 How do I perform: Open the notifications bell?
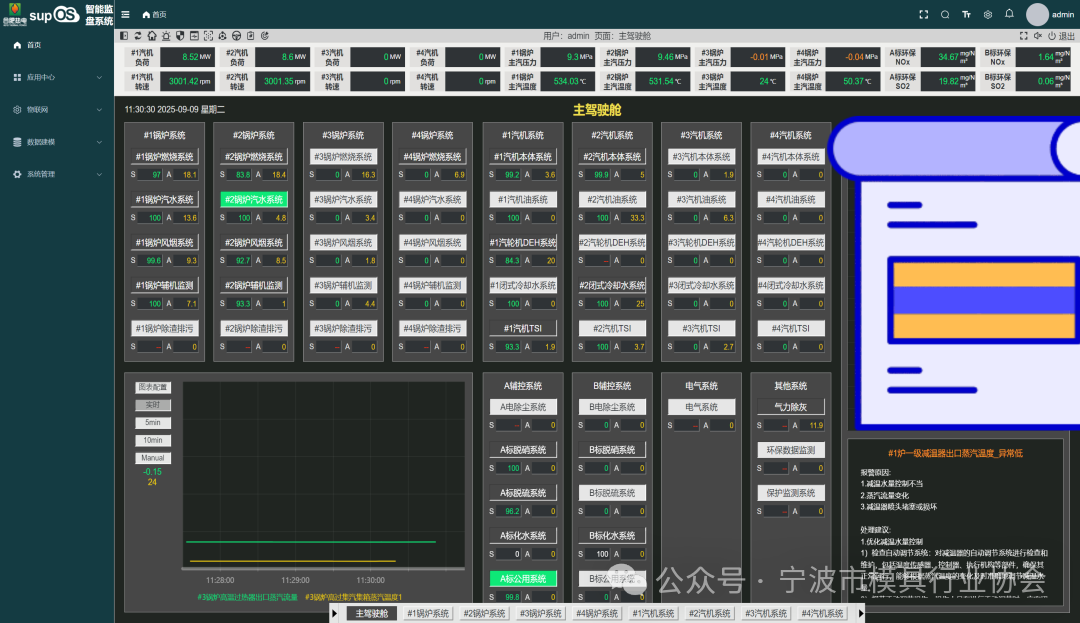click(1009, 14)
